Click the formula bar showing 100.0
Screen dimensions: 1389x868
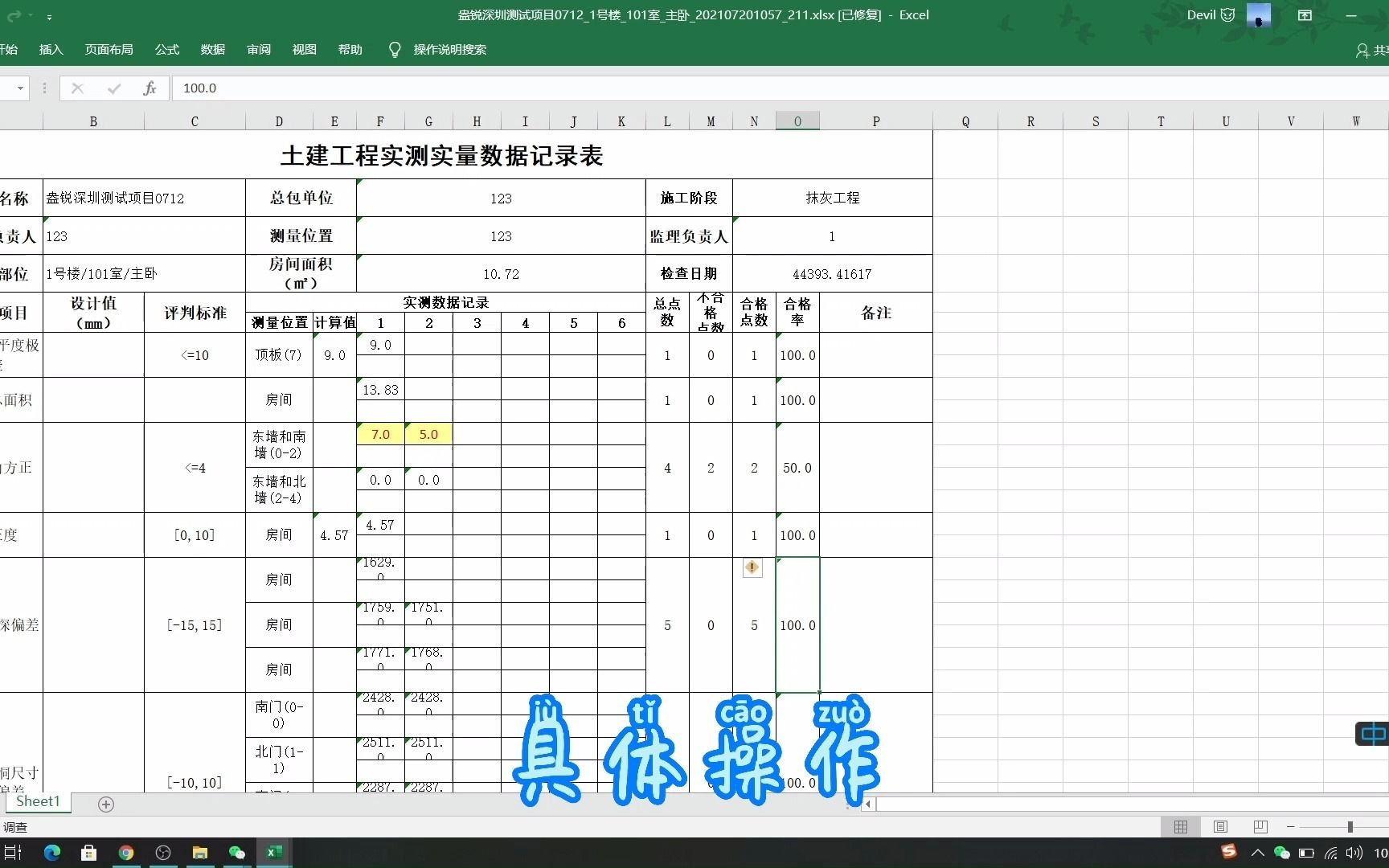pos(780,88)
